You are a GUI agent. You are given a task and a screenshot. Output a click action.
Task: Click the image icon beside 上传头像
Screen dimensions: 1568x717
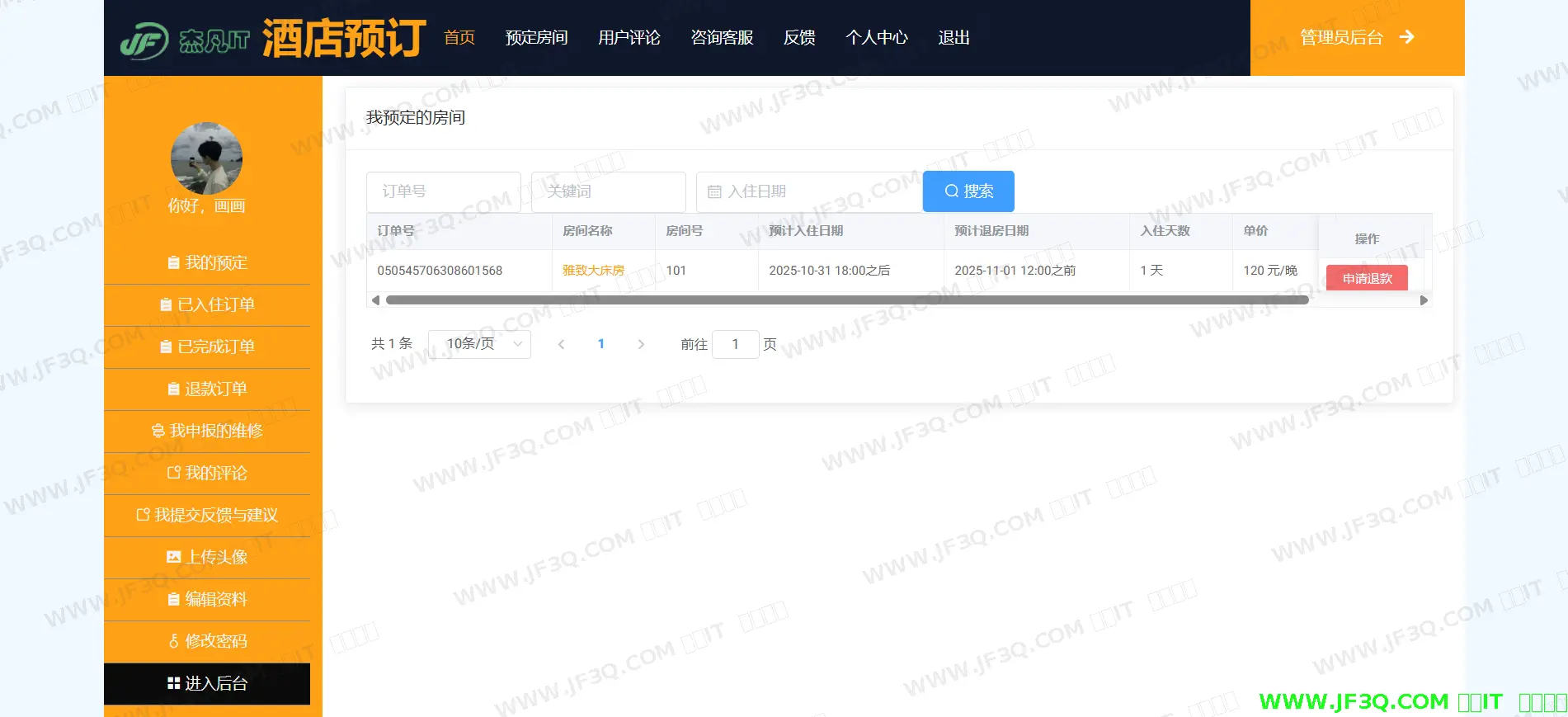173,557
